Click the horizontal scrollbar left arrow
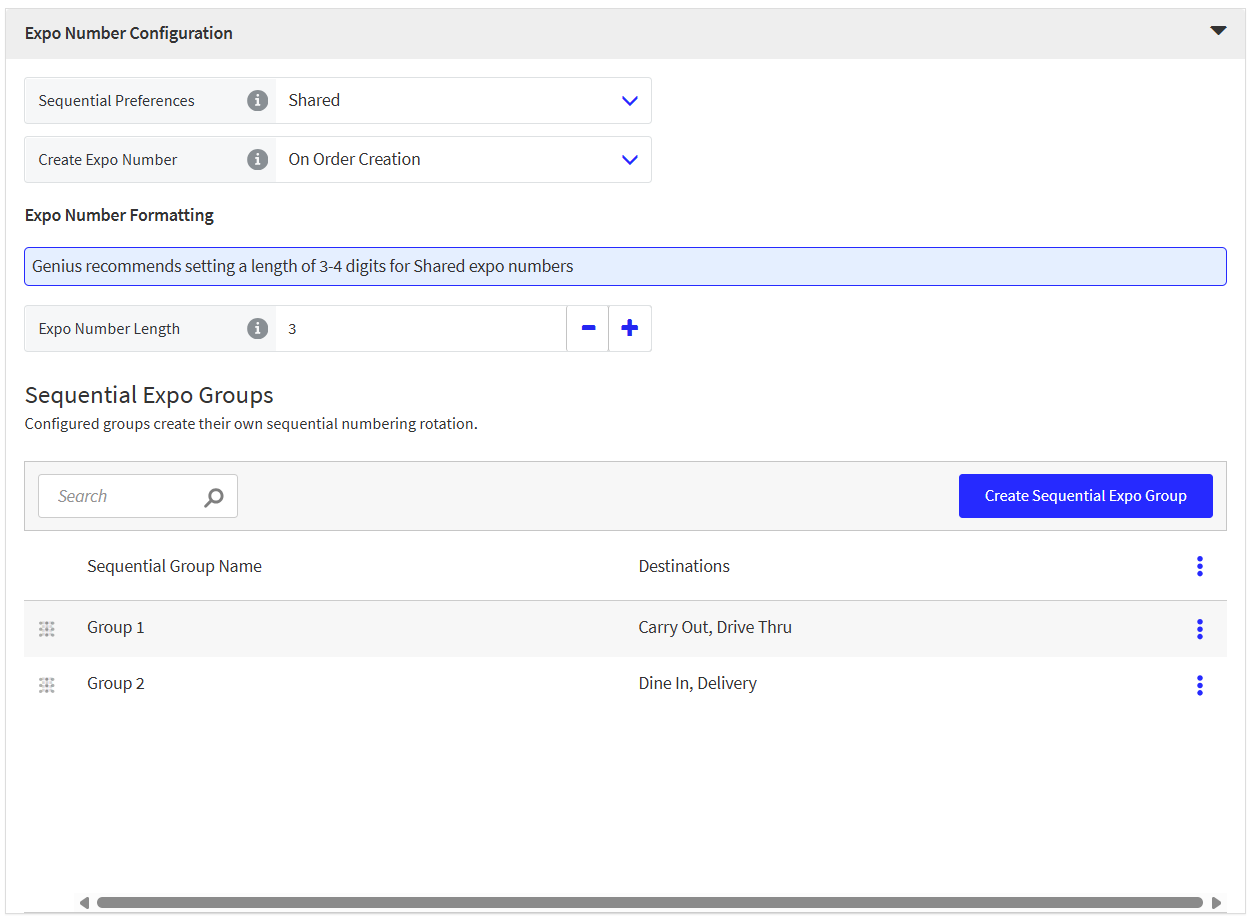Screen dimensions: 1248x916 click(84, 903)
